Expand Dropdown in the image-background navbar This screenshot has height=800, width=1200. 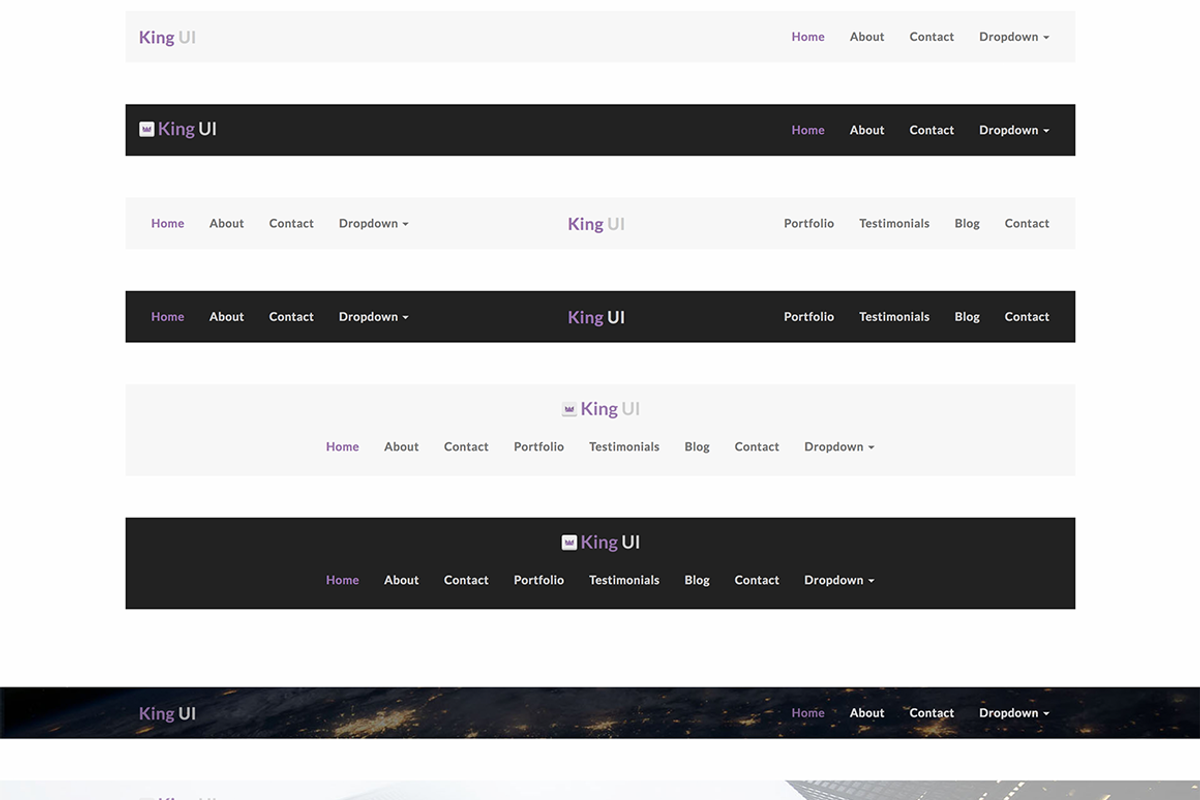click(x=1013, y=712)
